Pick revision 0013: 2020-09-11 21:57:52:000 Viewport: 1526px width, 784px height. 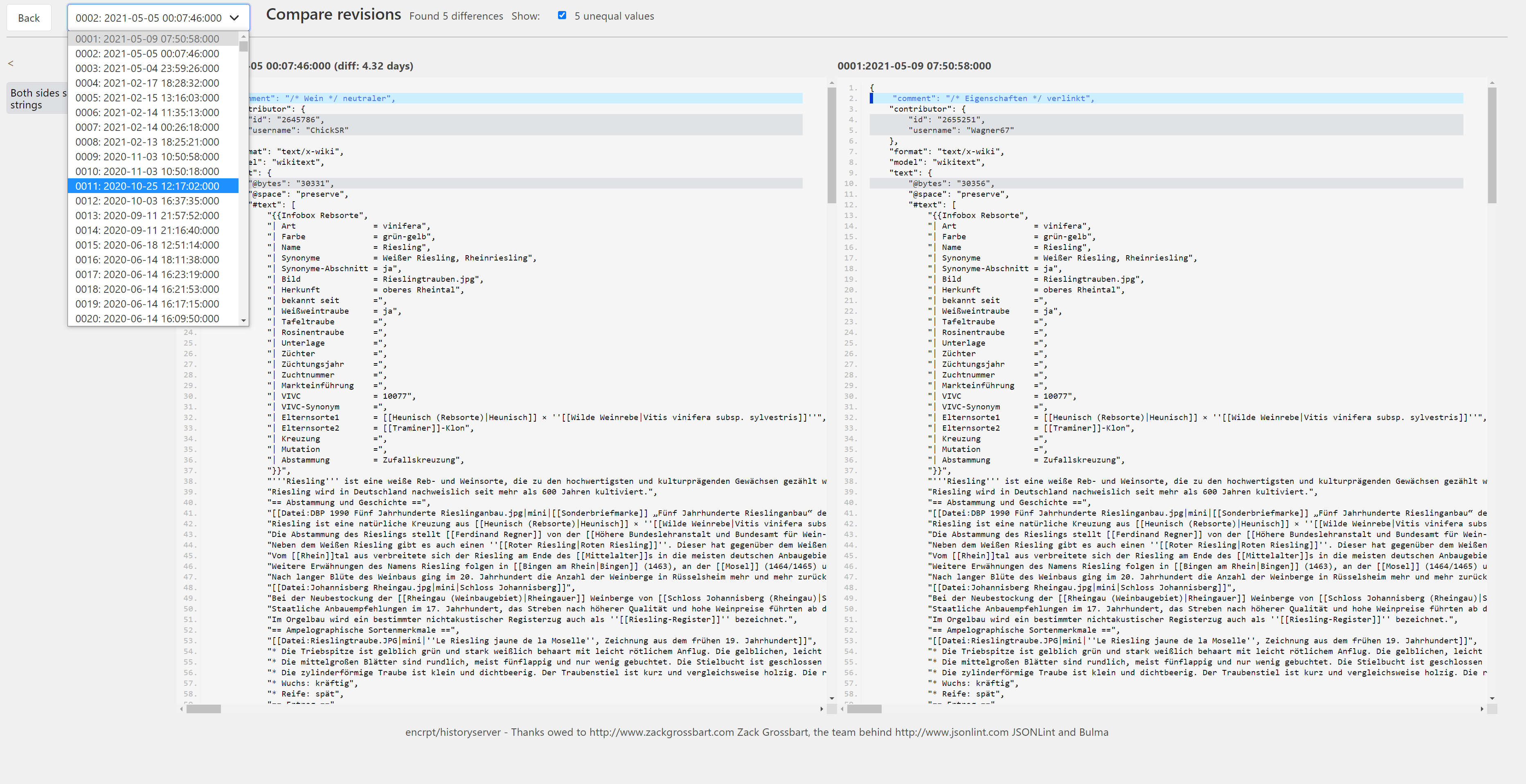pyautogui.click(x=153, y=216)
